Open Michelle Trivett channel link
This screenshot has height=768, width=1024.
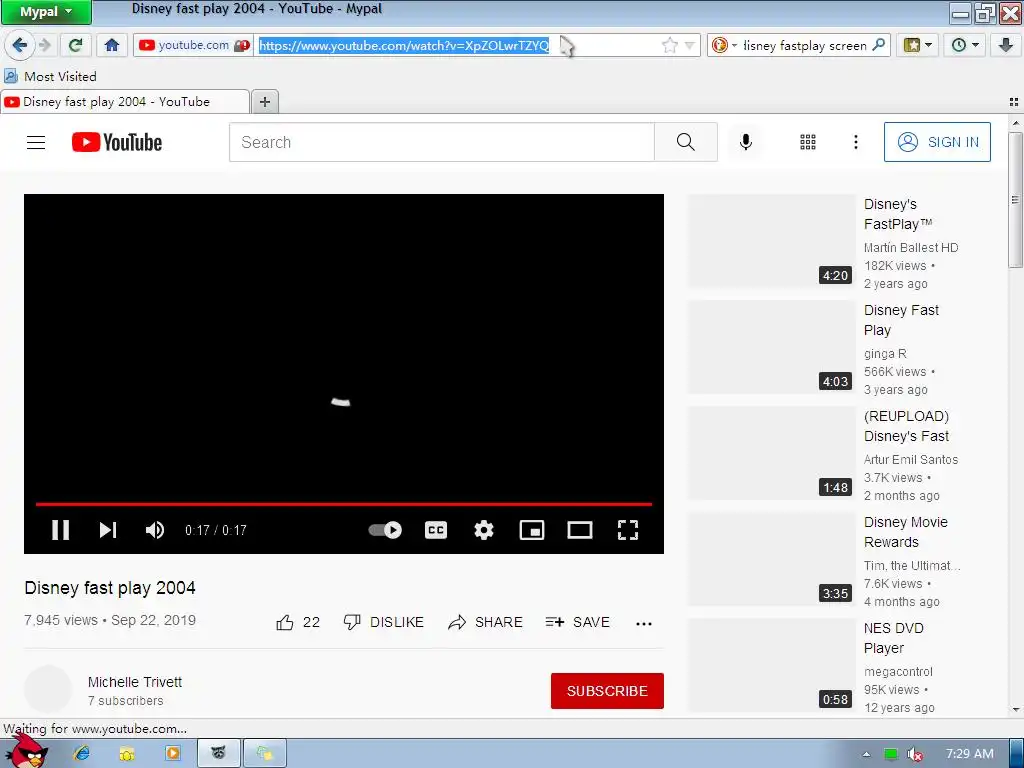pos(135,682)
